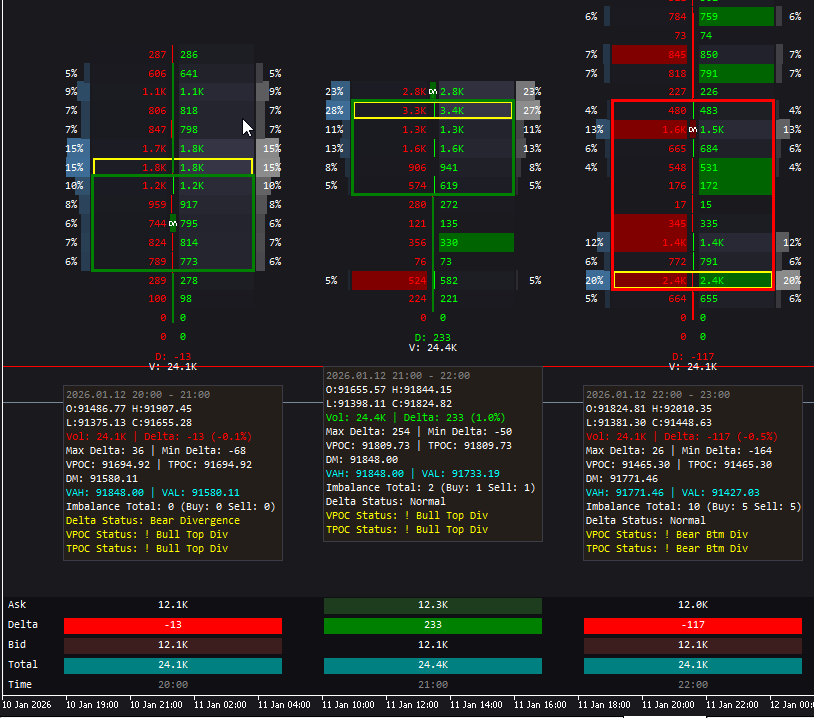Select the 21:00 label in the Time row

[x=432, y=684]
